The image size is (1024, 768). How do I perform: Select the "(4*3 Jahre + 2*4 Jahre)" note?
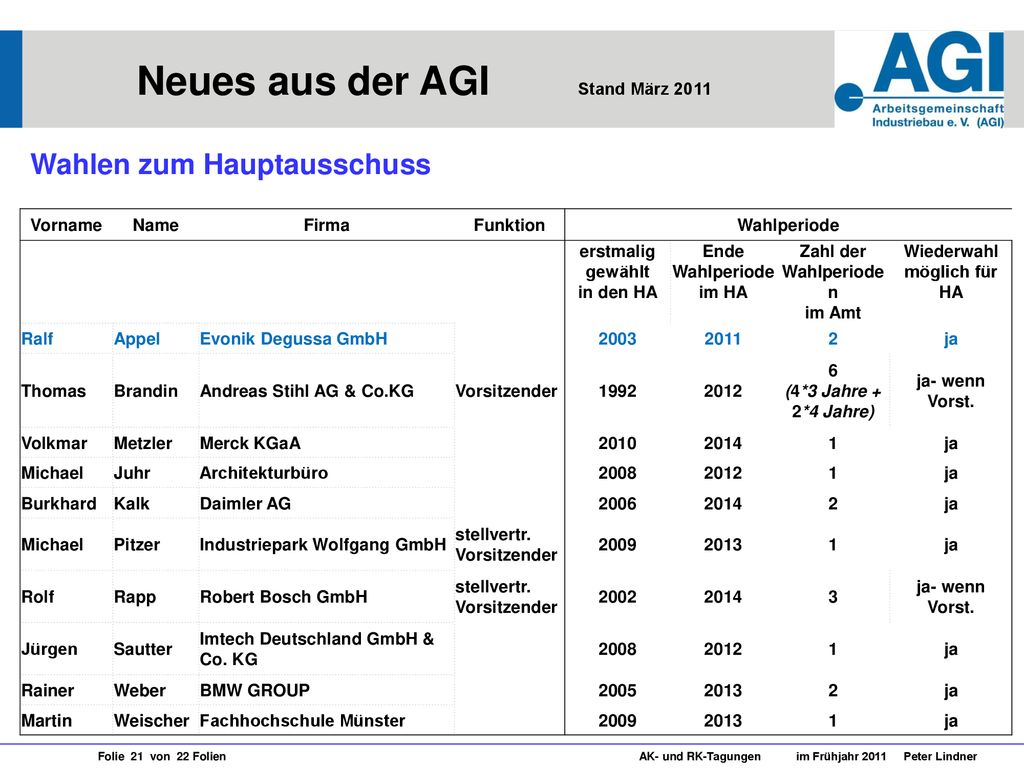[833, 402]
